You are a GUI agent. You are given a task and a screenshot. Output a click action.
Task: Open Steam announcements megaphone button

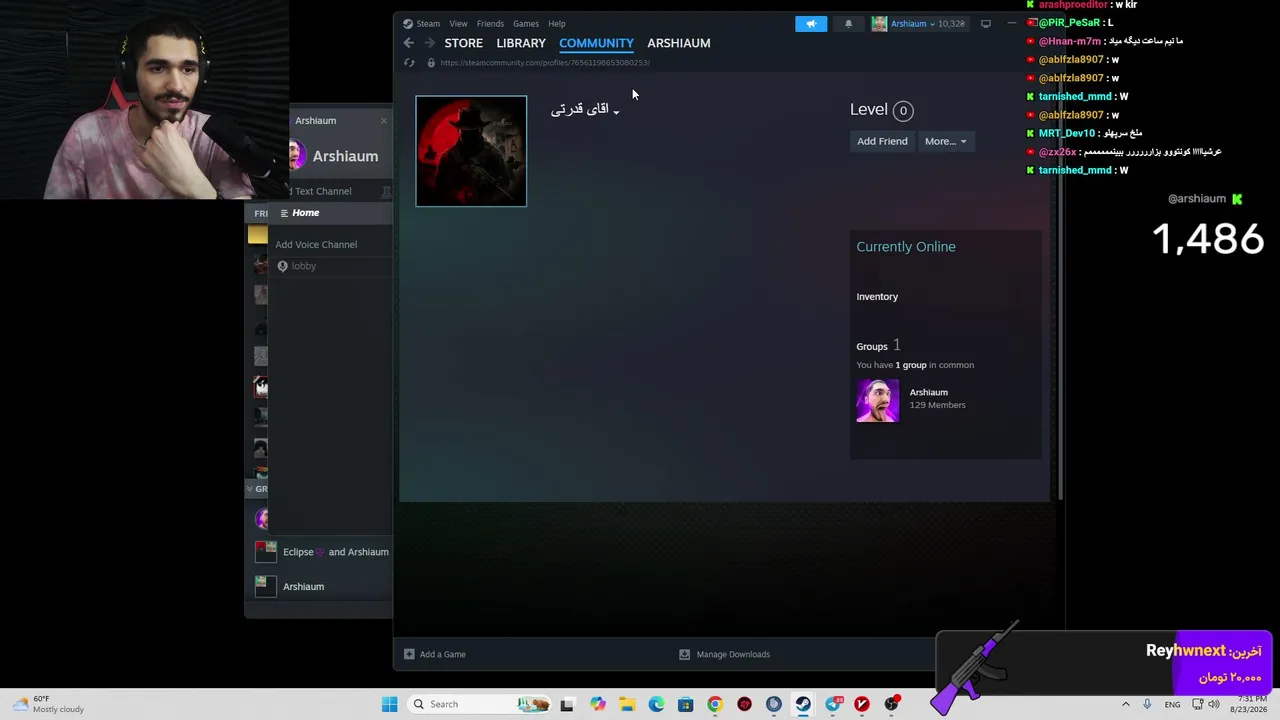point(811,24)
